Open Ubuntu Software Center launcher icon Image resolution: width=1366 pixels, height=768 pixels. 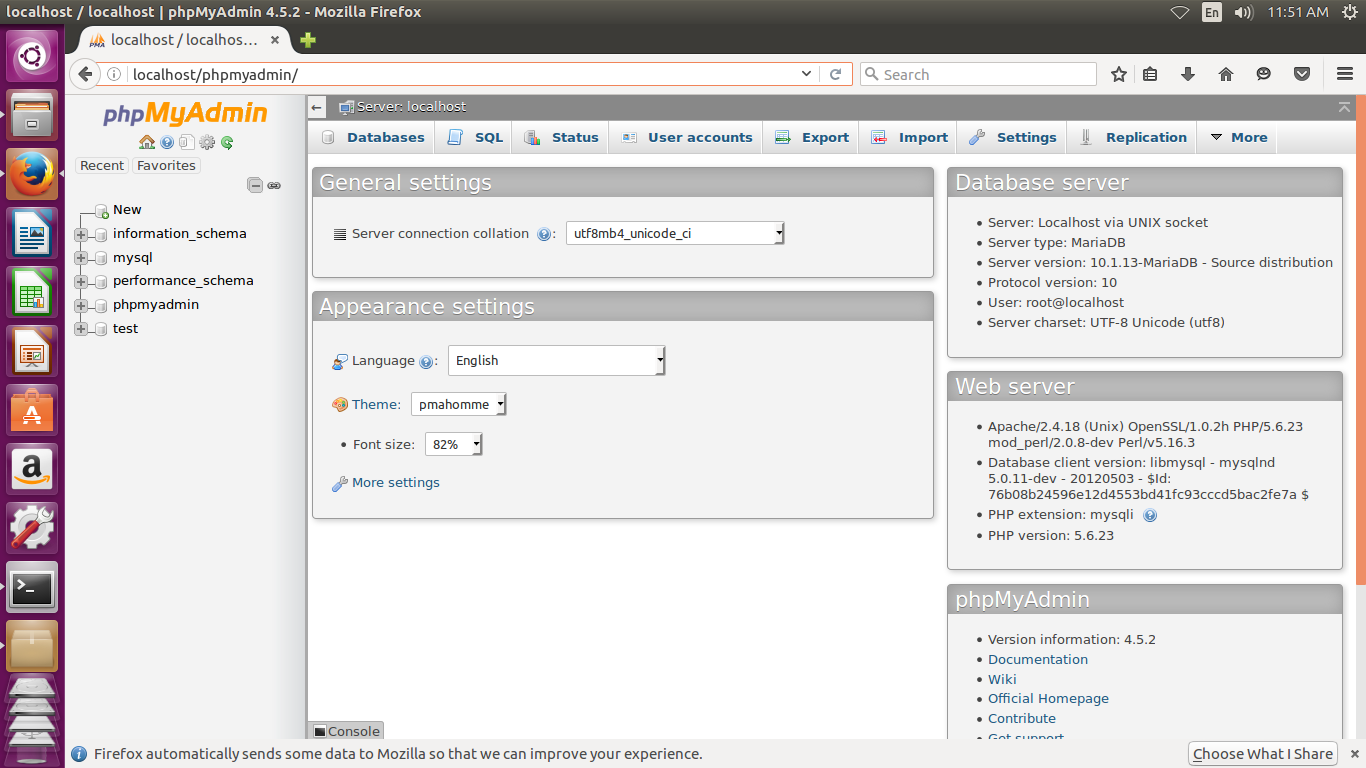33,411
